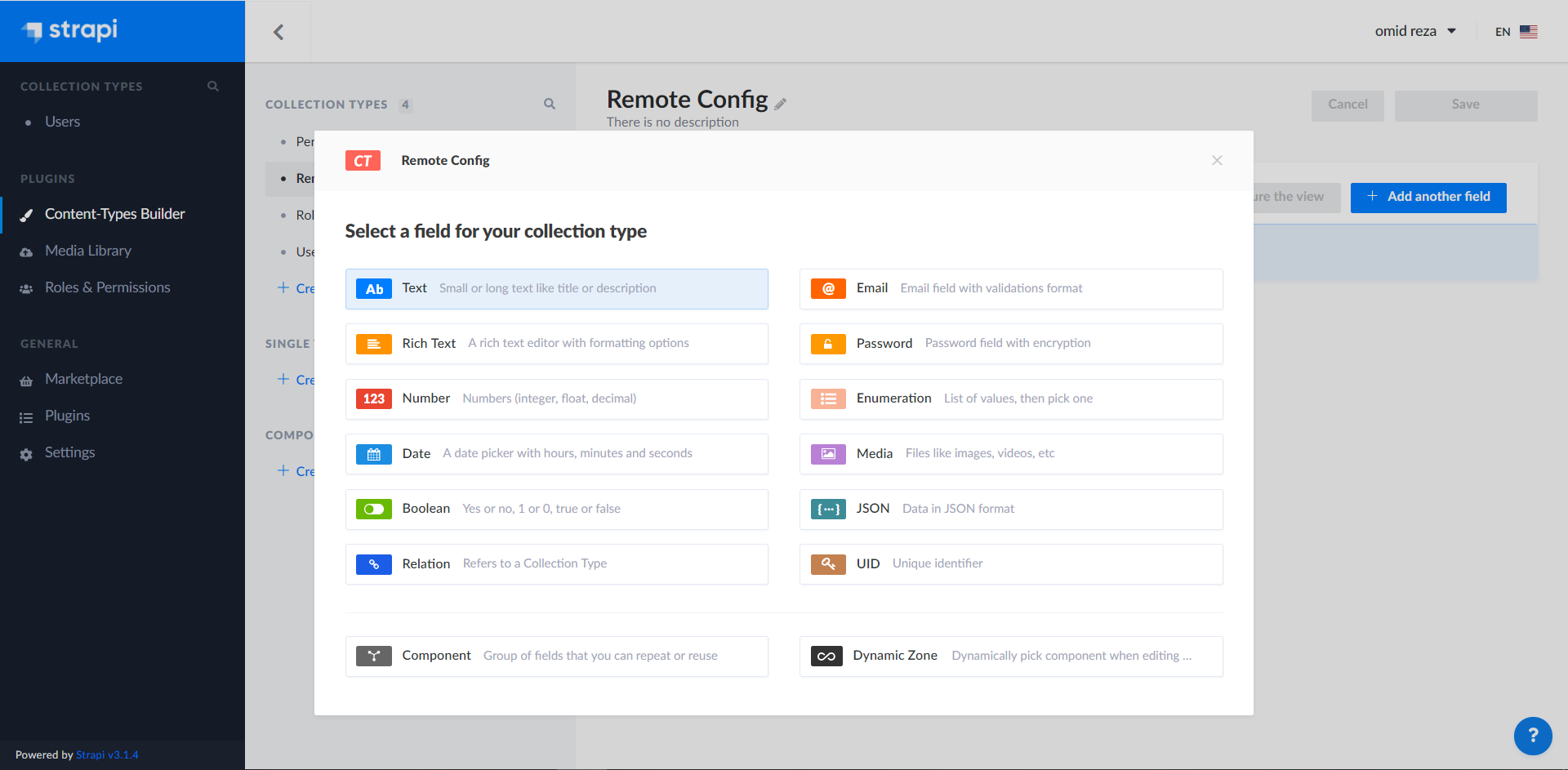Click the JSON braces icon
The width and height of the screenshot is (1568, 770).
828,509
